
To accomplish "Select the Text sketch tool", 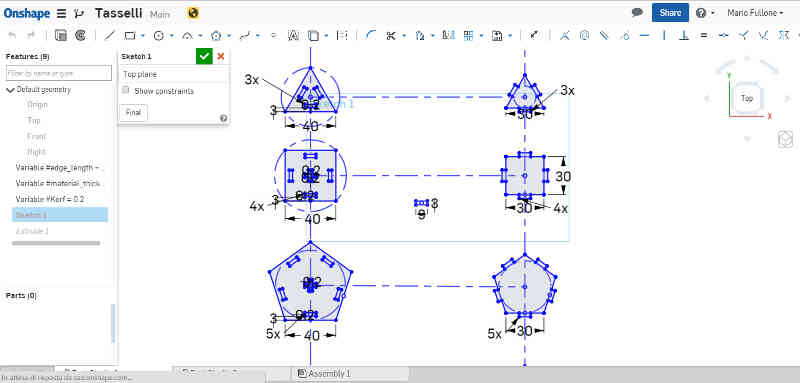I will tap(293, 35).
